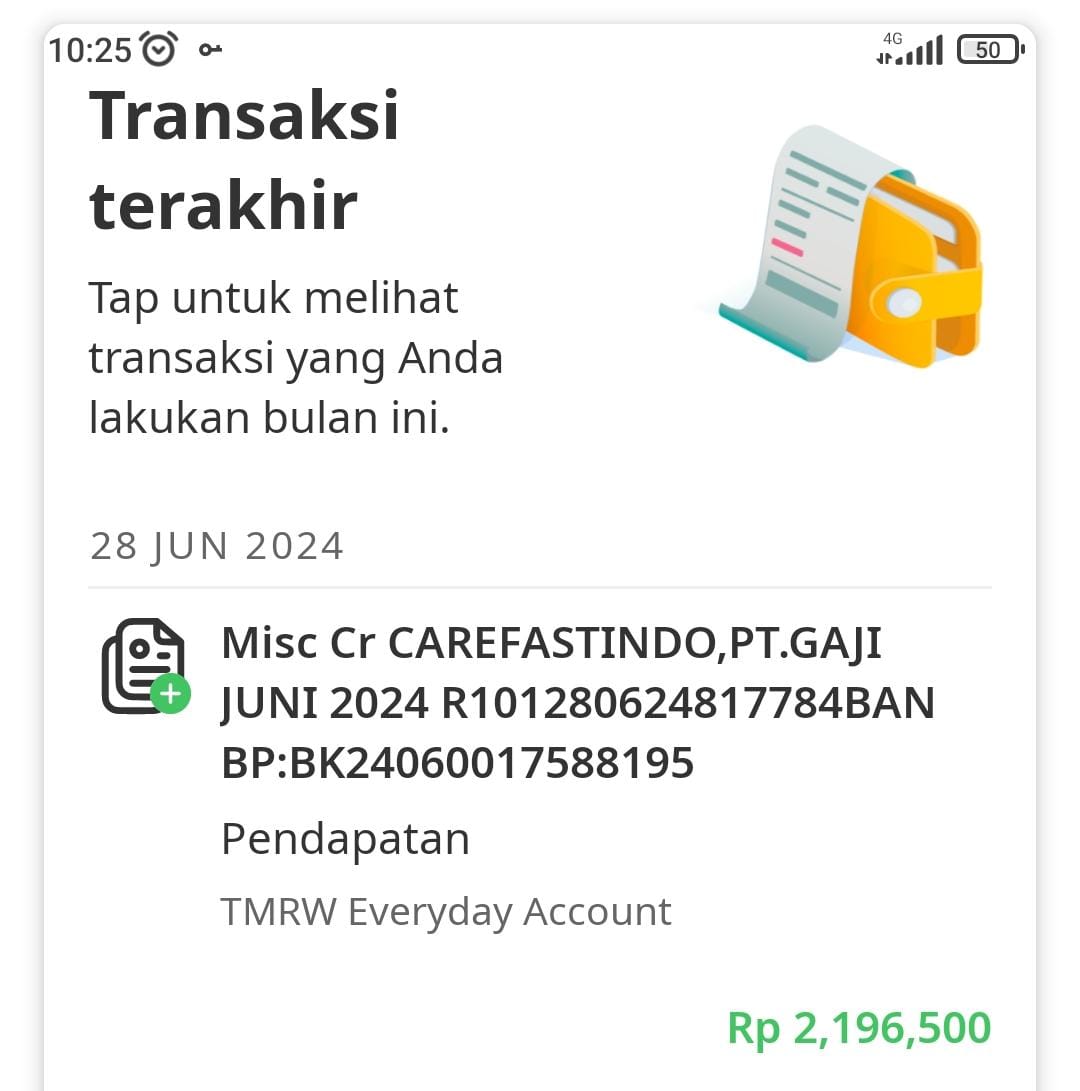
Task: Tap the battery level indicator showing 50
Action: pos(990,49)
